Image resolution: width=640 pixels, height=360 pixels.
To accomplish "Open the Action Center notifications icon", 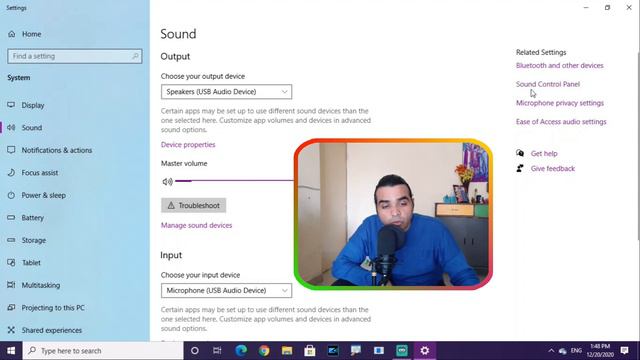I will (624, 351).
